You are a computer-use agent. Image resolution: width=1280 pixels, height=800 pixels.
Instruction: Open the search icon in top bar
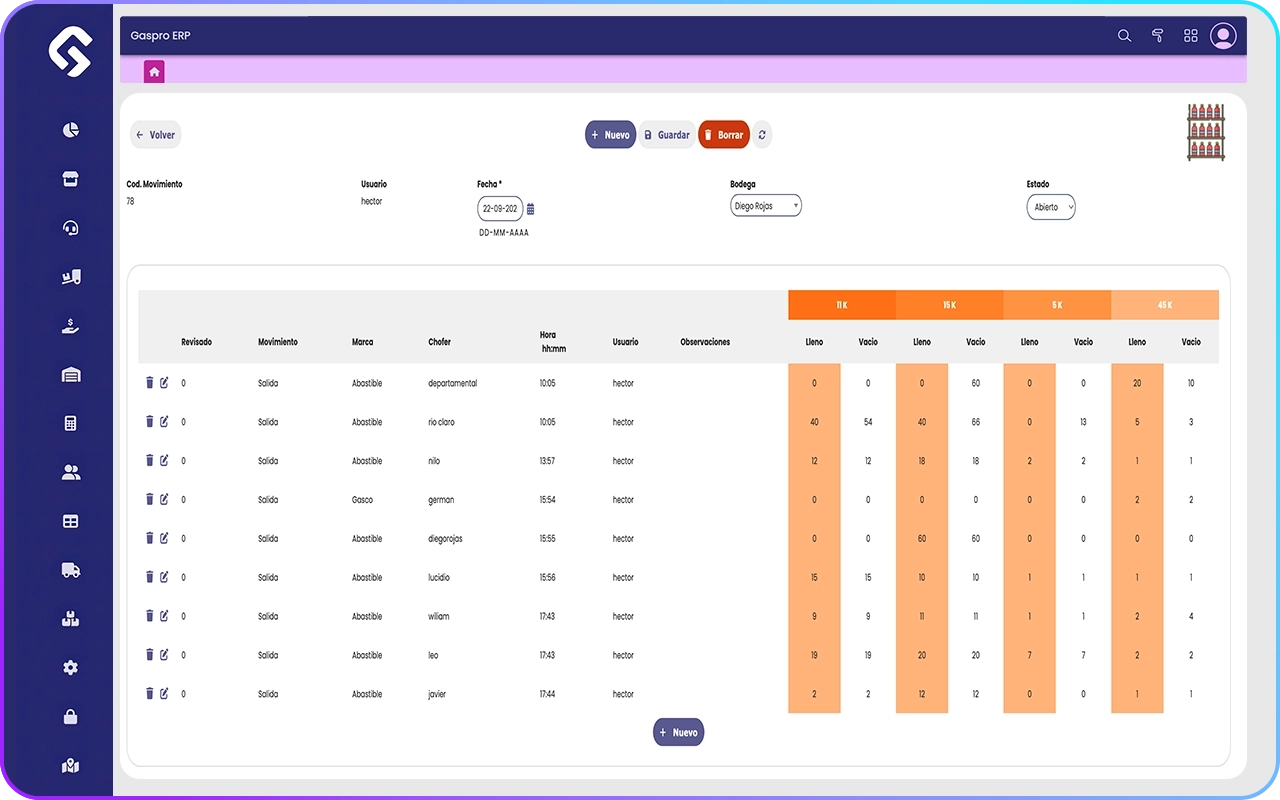(1124, 36)
